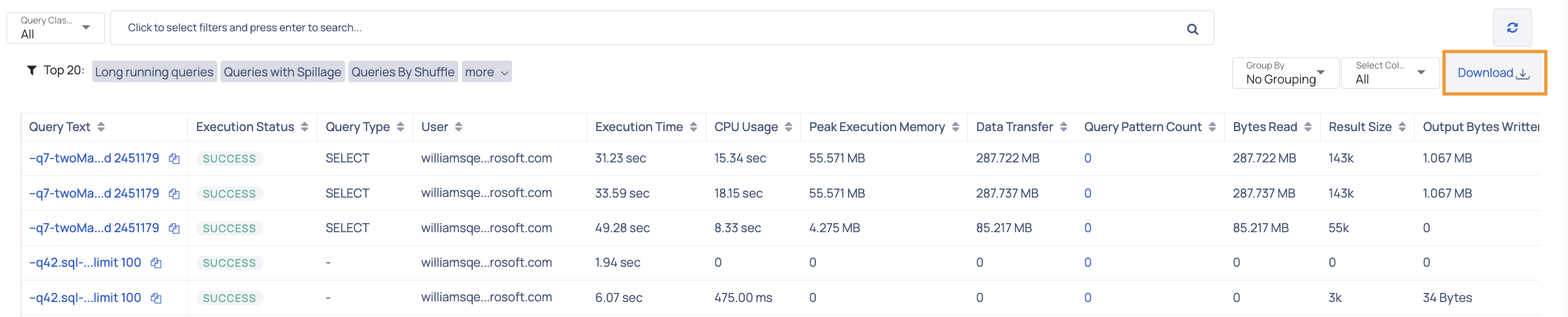1568x317 pixels.
Task: Sort by Bytes Read column
Action: (1308, 127)
